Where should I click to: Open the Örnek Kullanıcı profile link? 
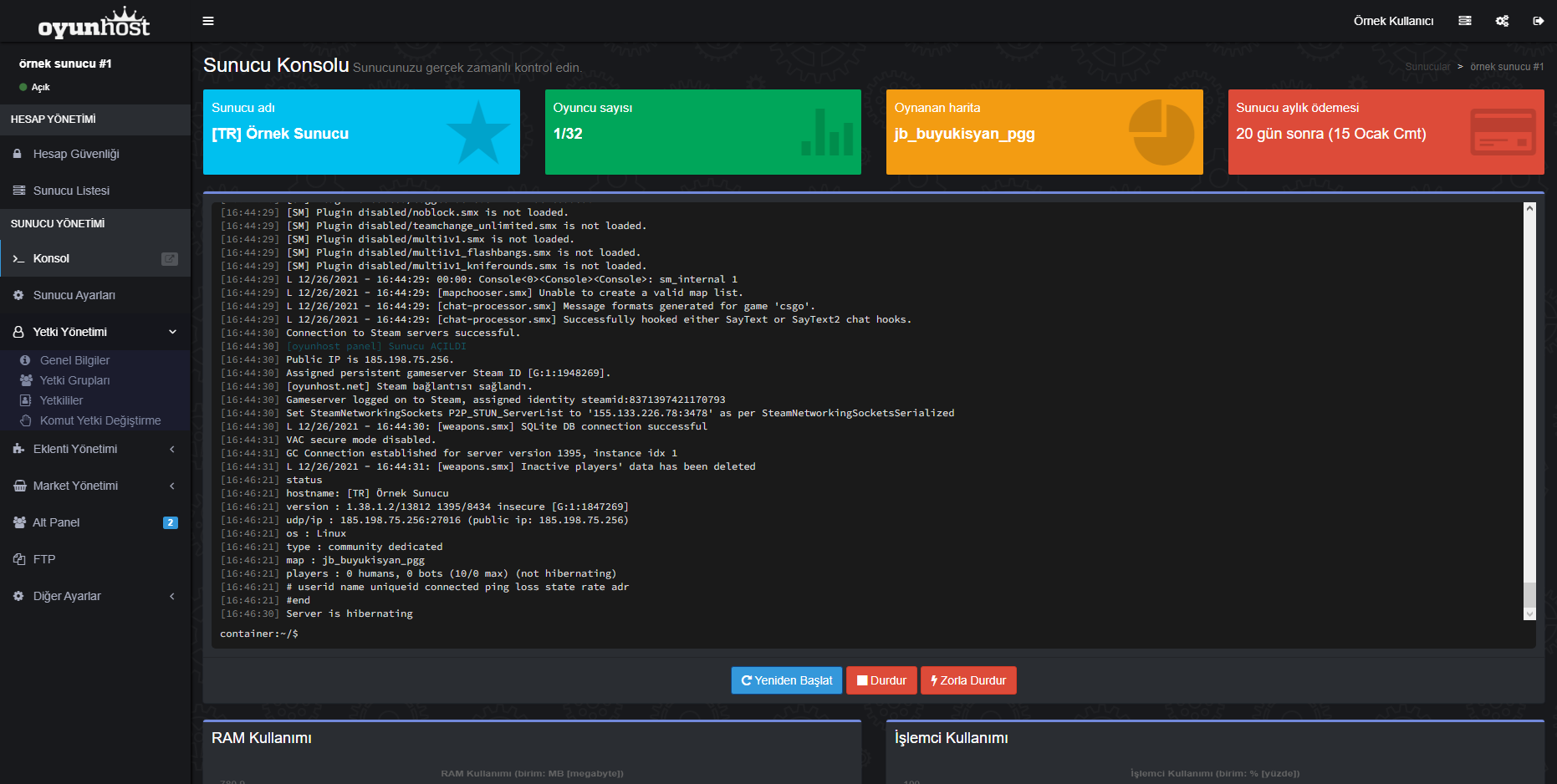pyautogui.click(x=1393, y=21)
